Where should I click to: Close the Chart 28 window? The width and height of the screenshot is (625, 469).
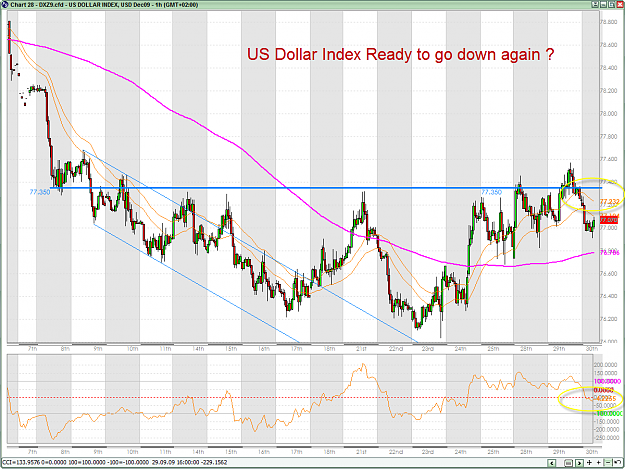(x=620, y=4)
